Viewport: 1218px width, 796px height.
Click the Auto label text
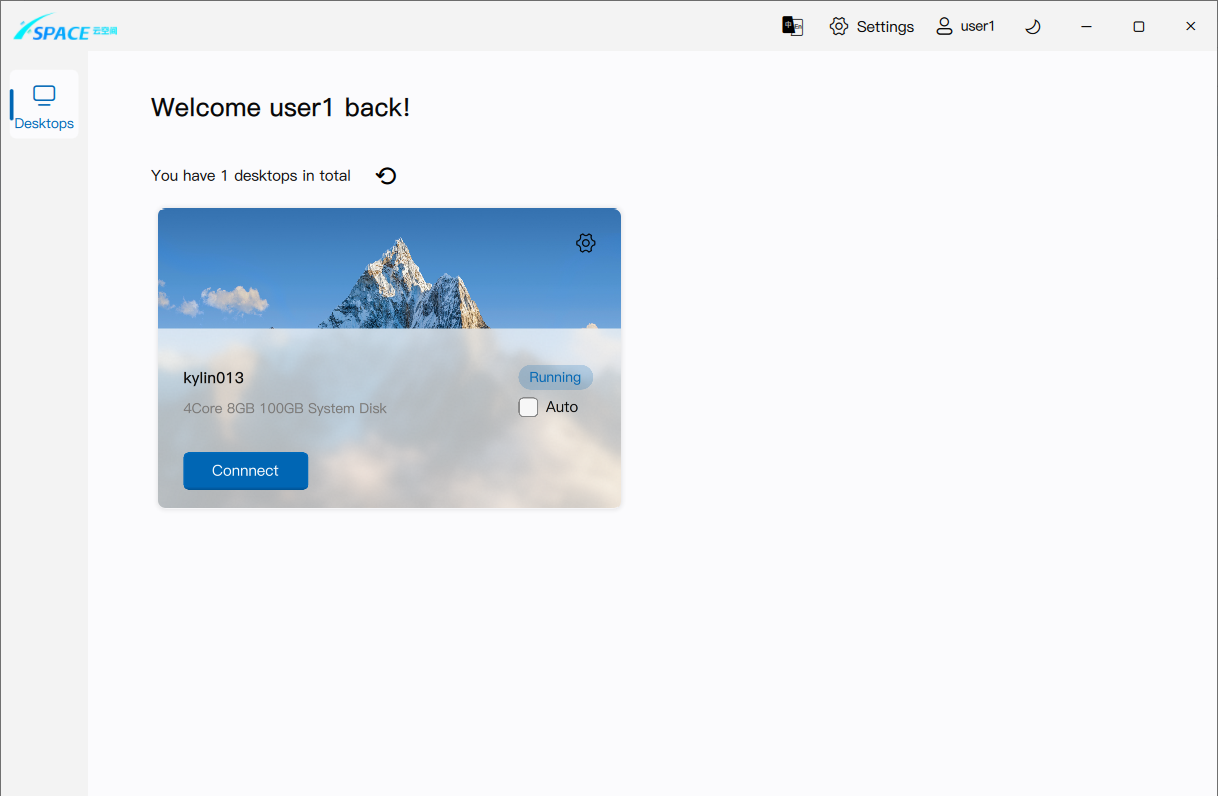(562, 407)
